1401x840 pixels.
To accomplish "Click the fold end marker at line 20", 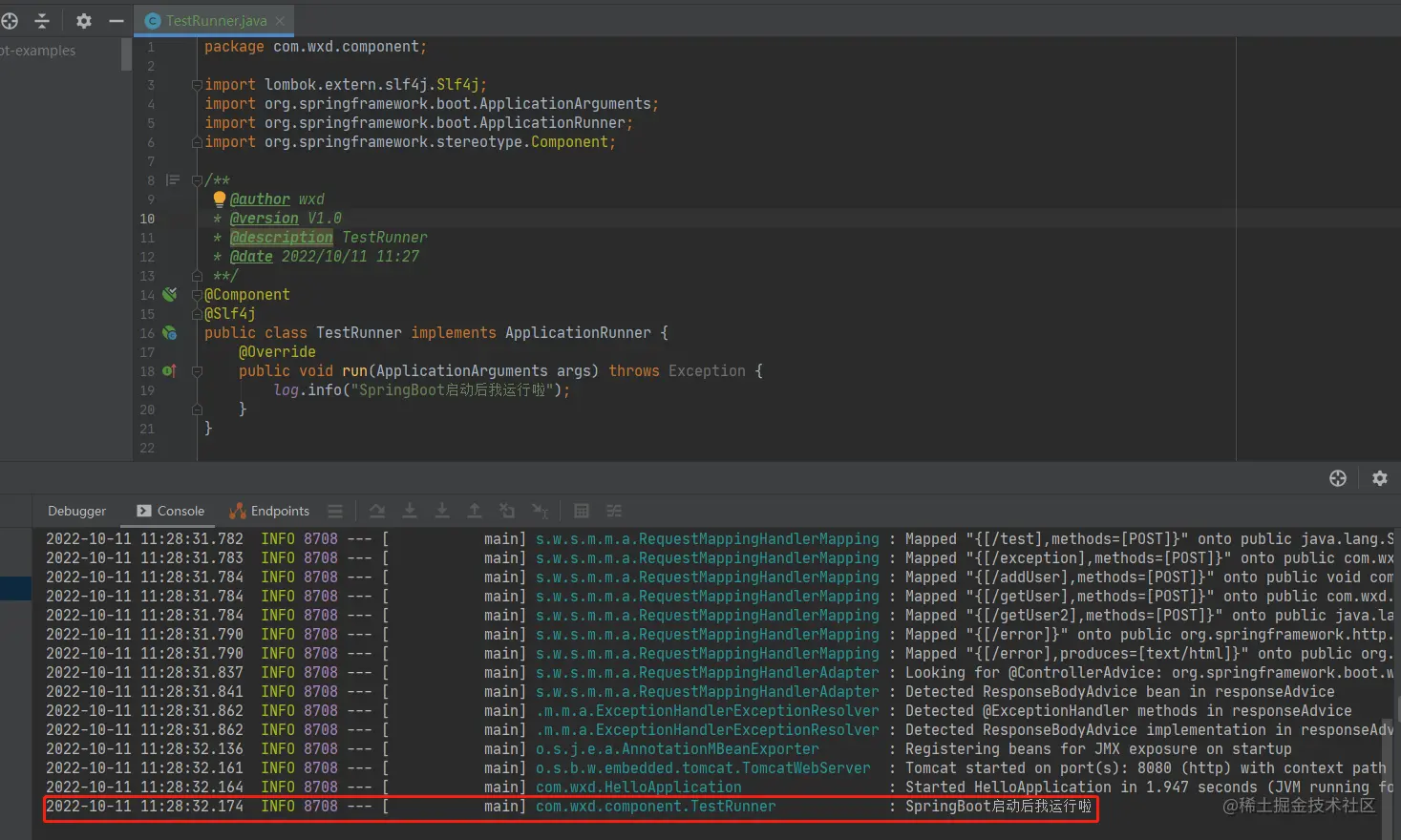I will tap(197, 409).
